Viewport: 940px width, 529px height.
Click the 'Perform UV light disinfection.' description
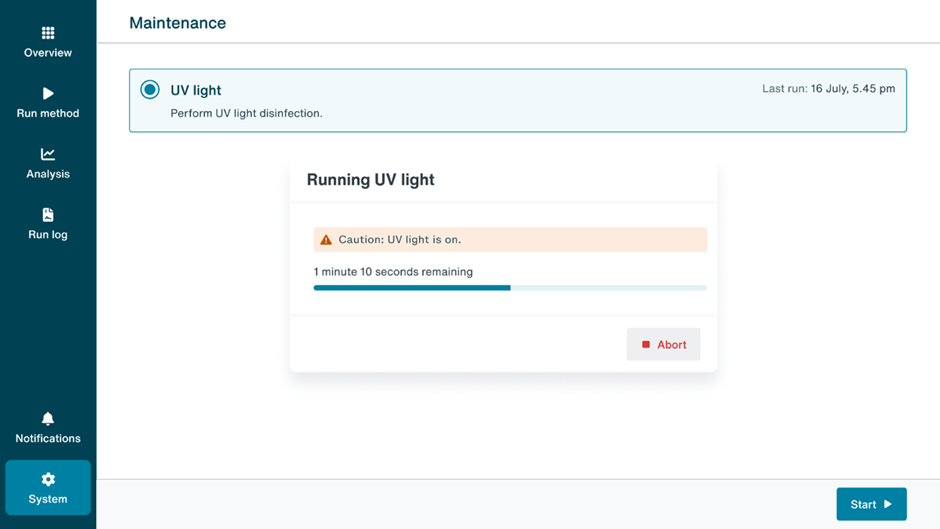(246, 113)
